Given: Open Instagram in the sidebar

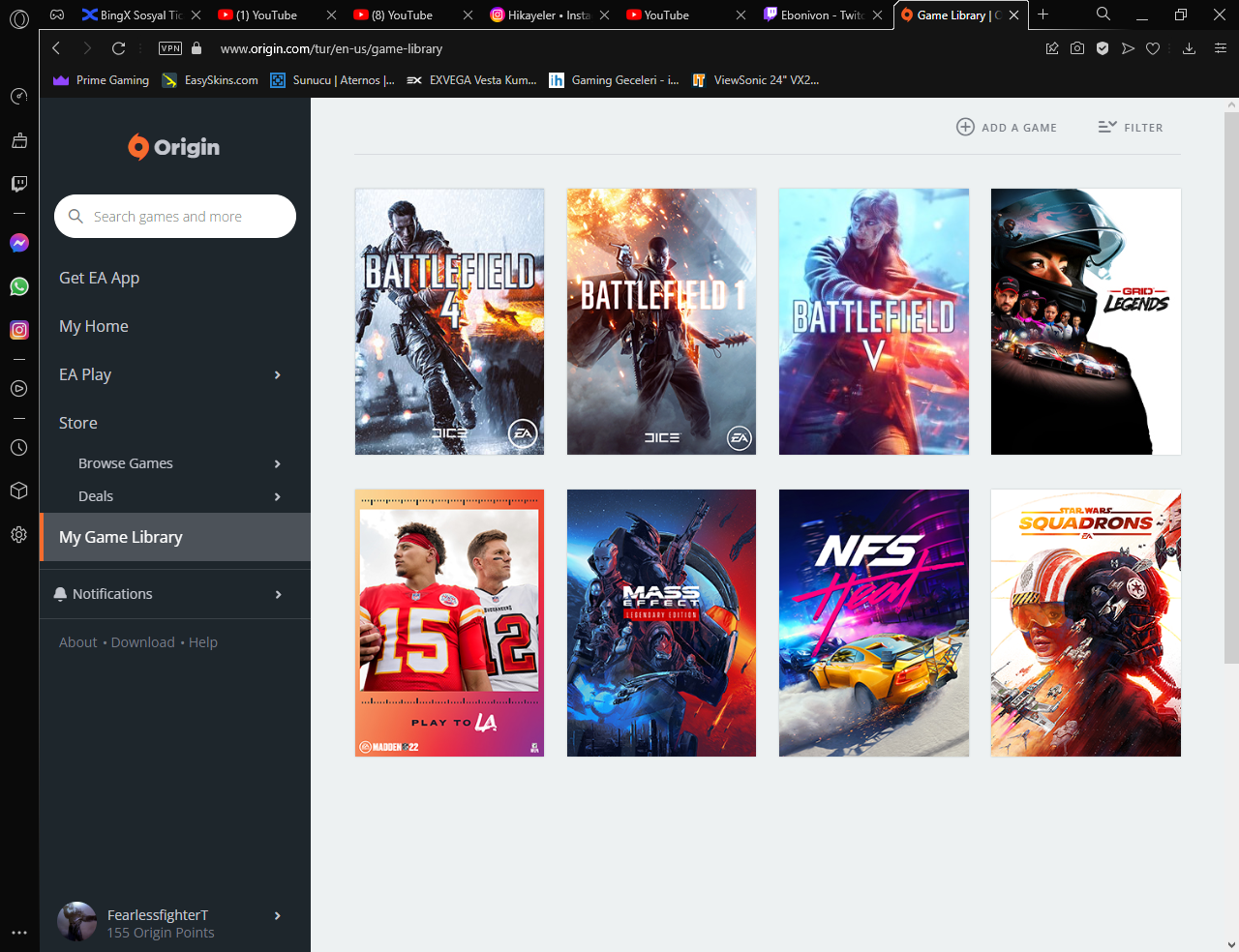Looking at the screenshot, I should click(18, 330).
